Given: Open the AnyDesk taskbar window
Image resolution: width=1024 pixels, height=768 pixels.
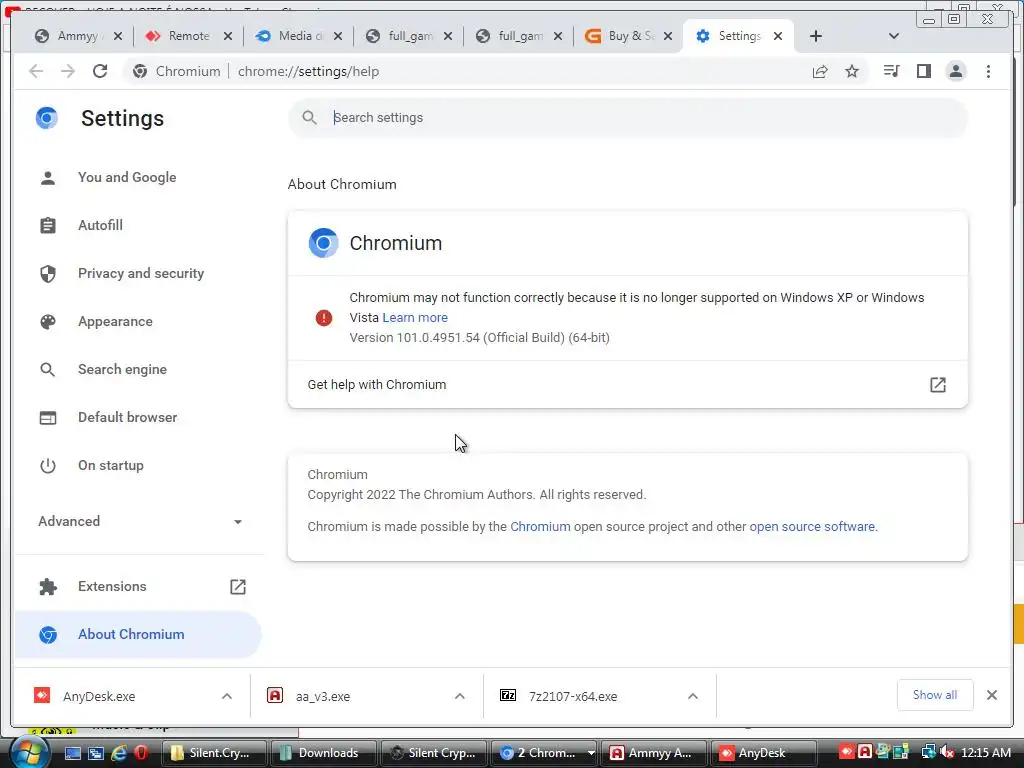Looking at the screenshot, I should tap(763, 753).
